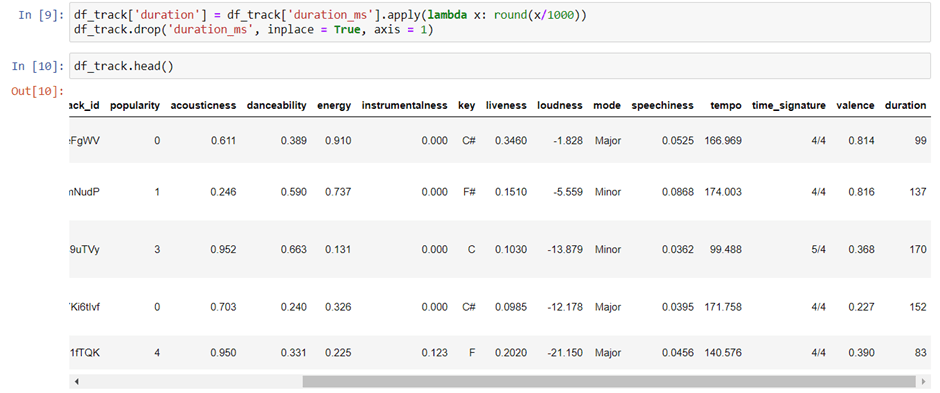Click the Out[10] output prompt
This screenshot has width=940, height=393.
(37, 92)
